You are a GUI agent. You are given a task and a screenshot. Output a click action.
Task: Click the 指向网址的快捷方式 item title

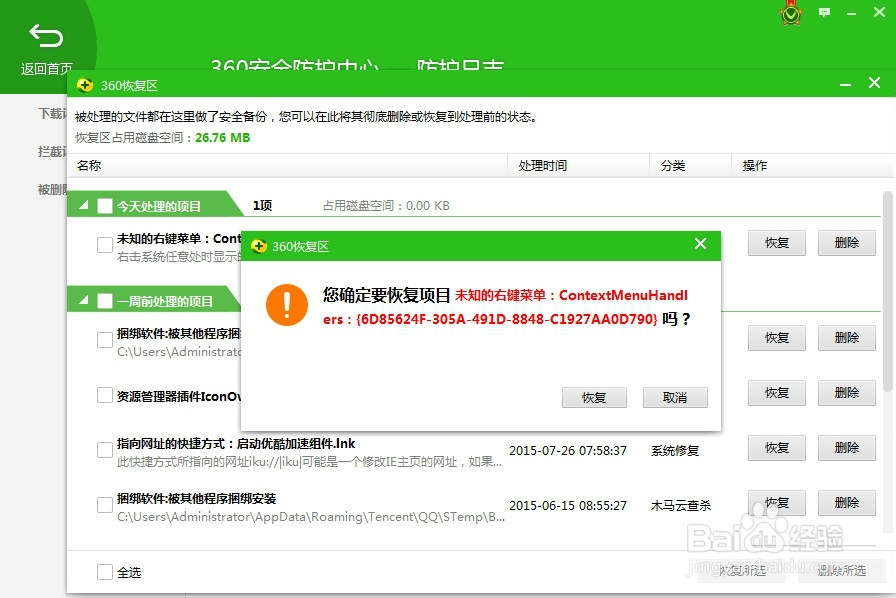click(236, 444)
